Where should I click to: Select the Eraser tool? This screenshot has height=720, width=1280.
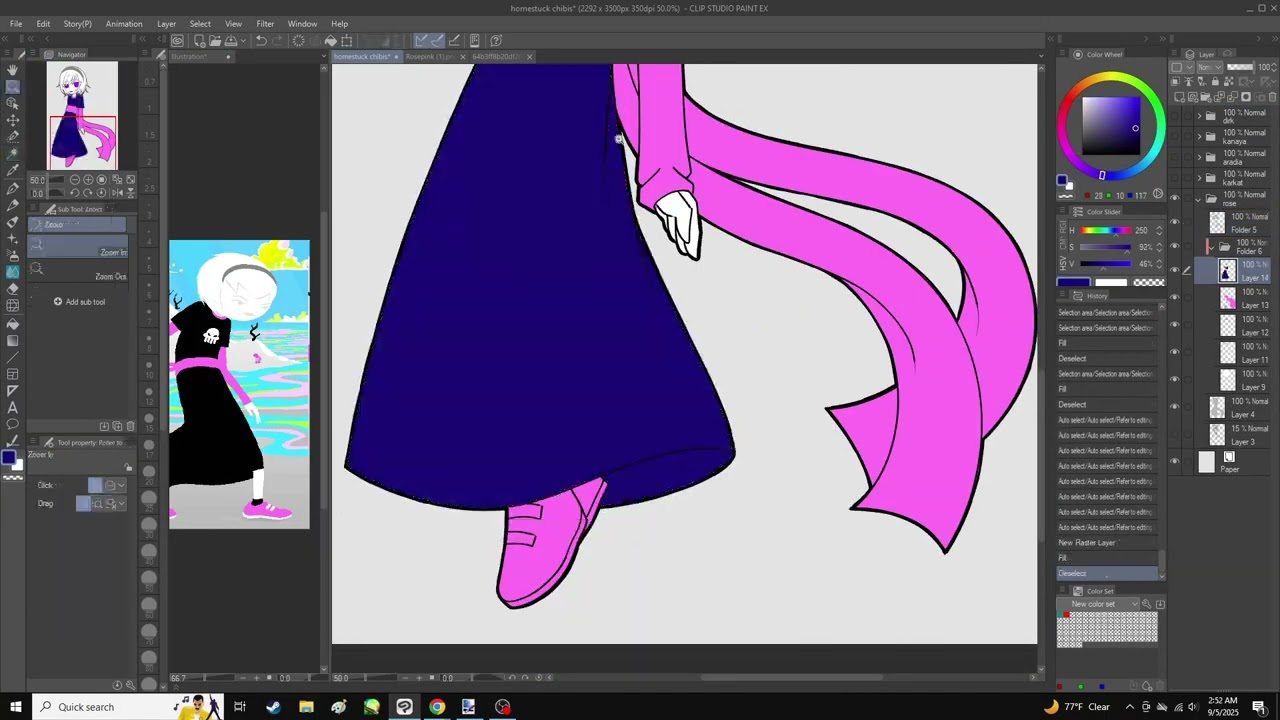13,289
